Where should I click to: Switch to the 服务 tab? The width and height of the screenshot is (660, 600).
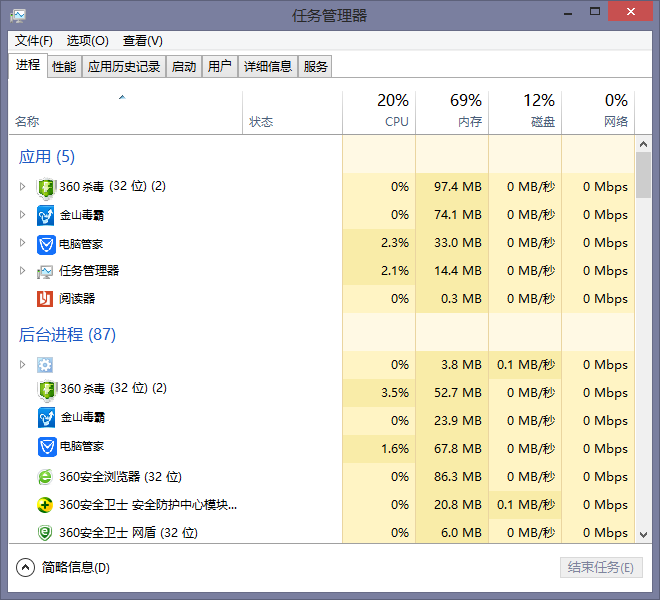click(315, 67)
